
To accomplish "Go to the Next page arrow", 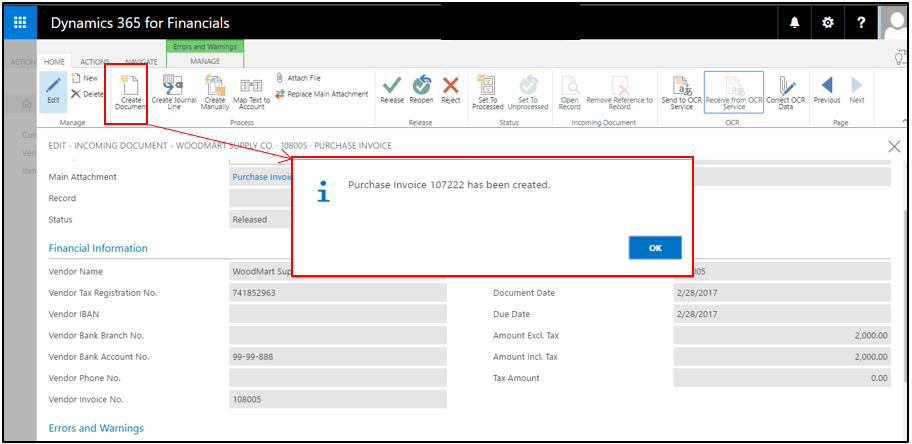I will point(857,91).
